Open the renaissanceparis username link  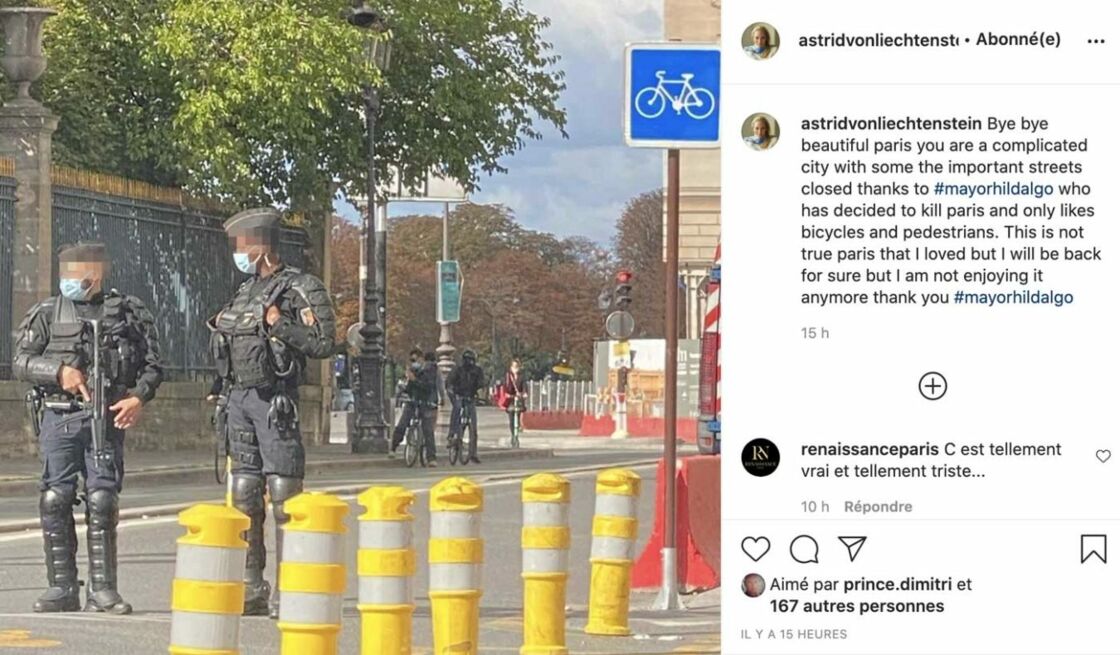coord(869,449)
